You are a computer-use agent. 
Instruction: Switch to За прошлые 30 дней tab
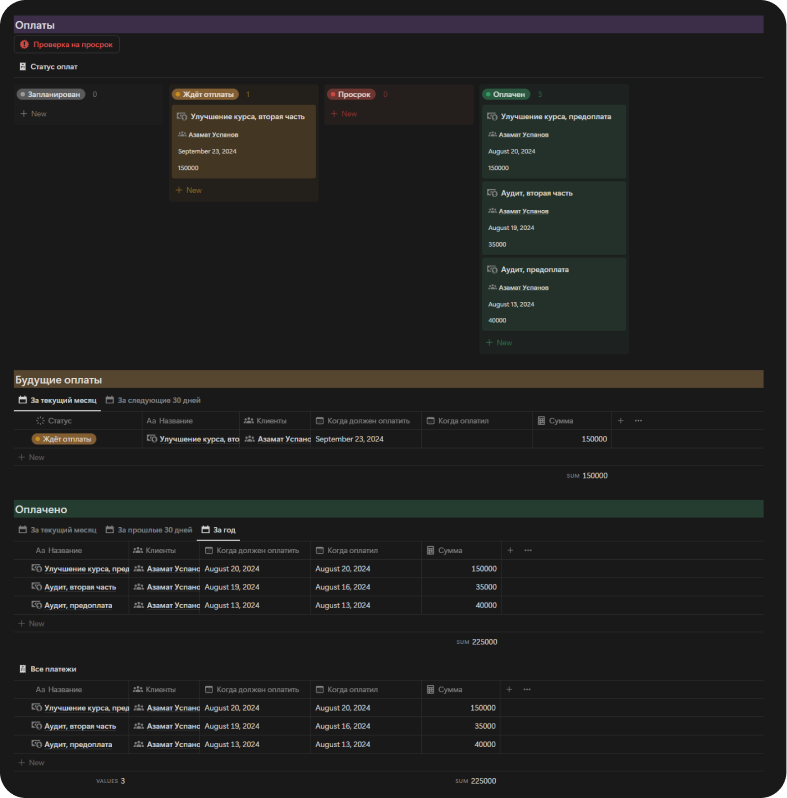pyautogui.click(x=149, y=530)
